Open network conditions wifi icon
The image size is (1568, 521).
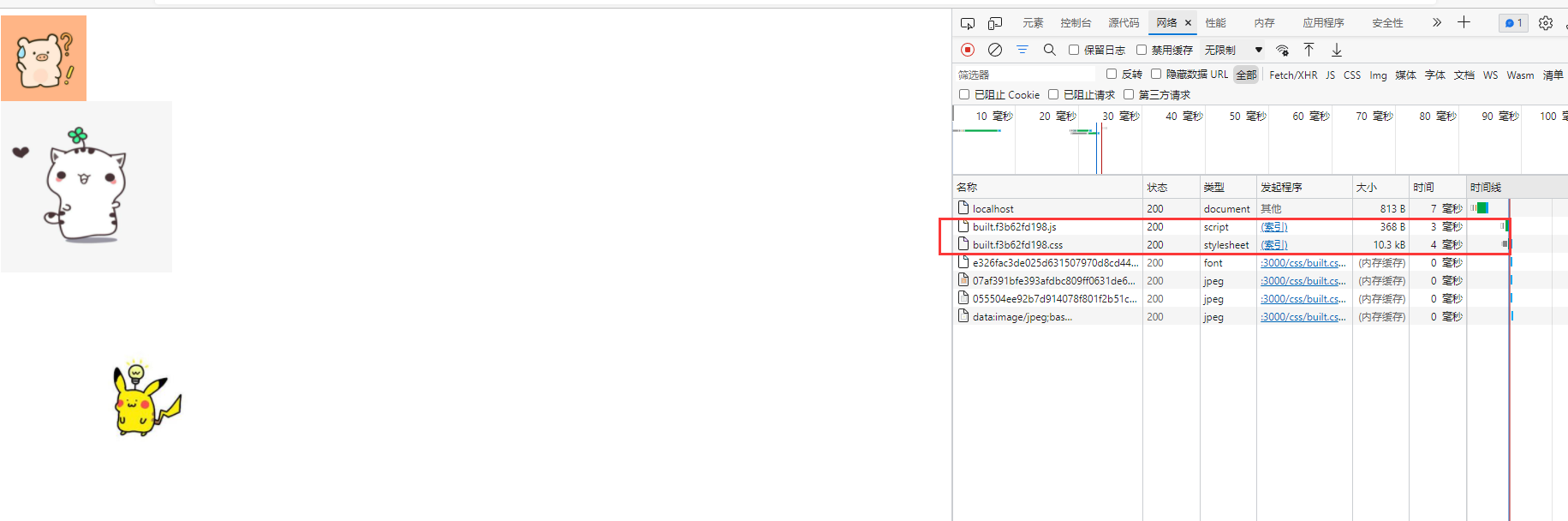1282,50
